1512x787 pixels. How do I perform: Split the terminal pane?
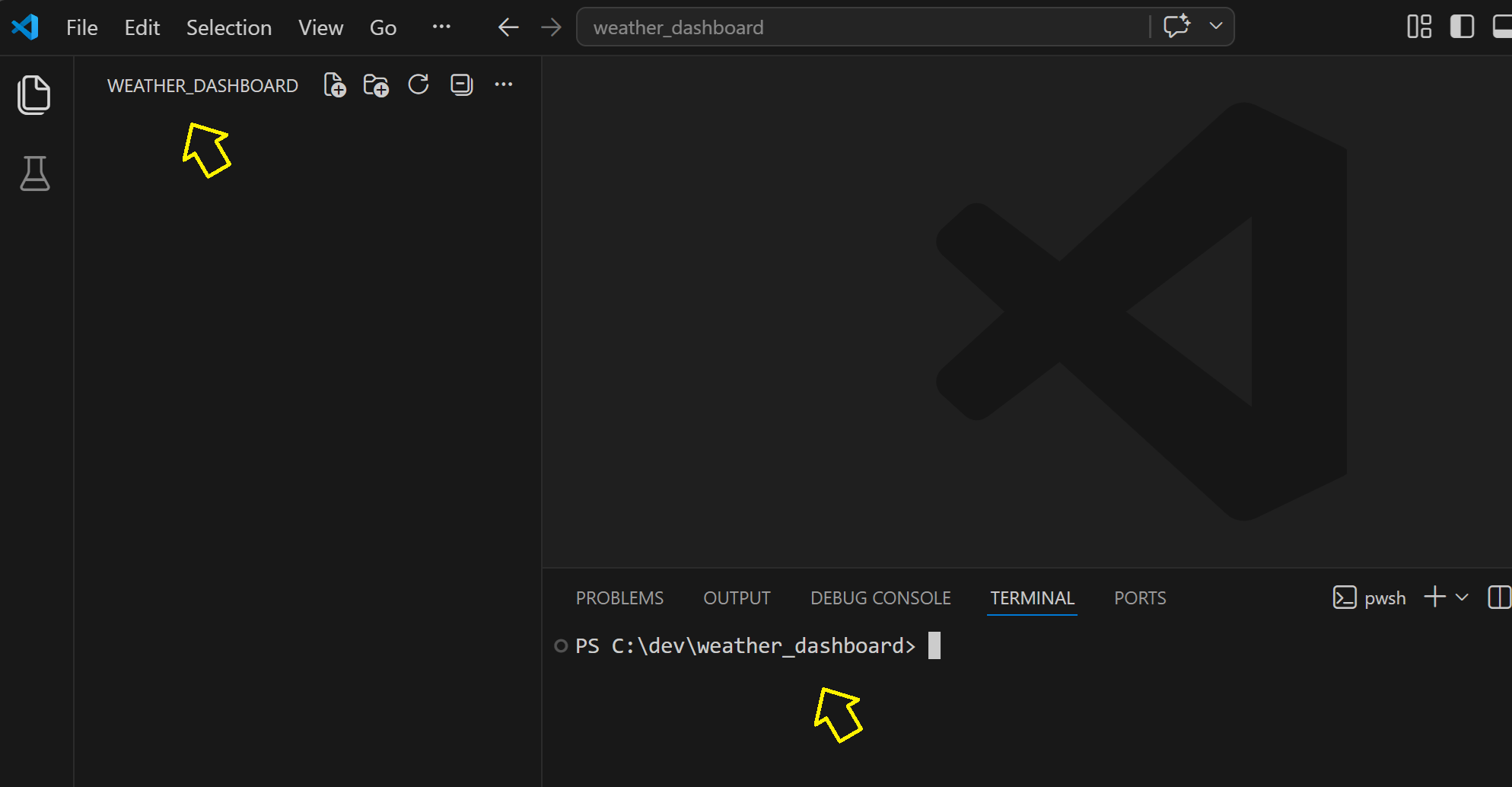tap(1499, 597)
